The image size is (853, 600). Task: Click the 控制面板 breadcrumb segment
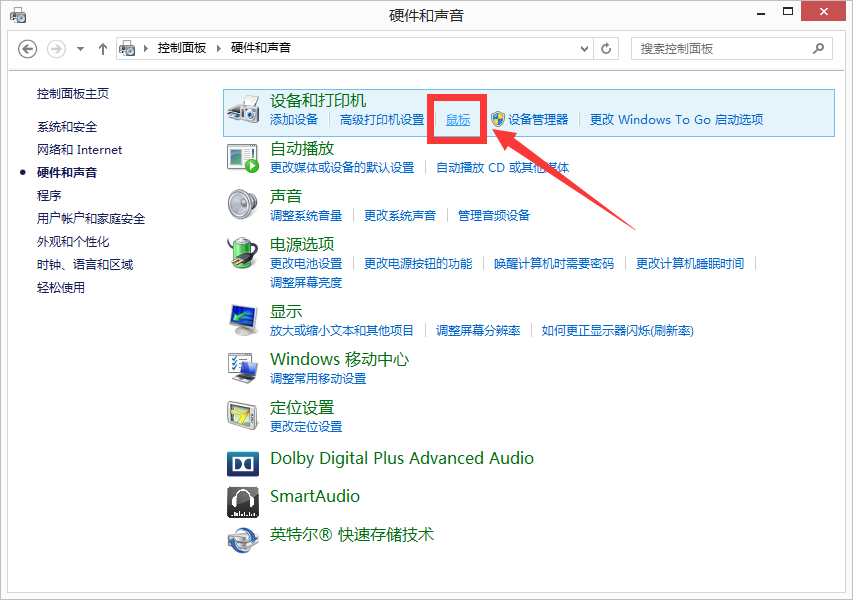point(182,48)
